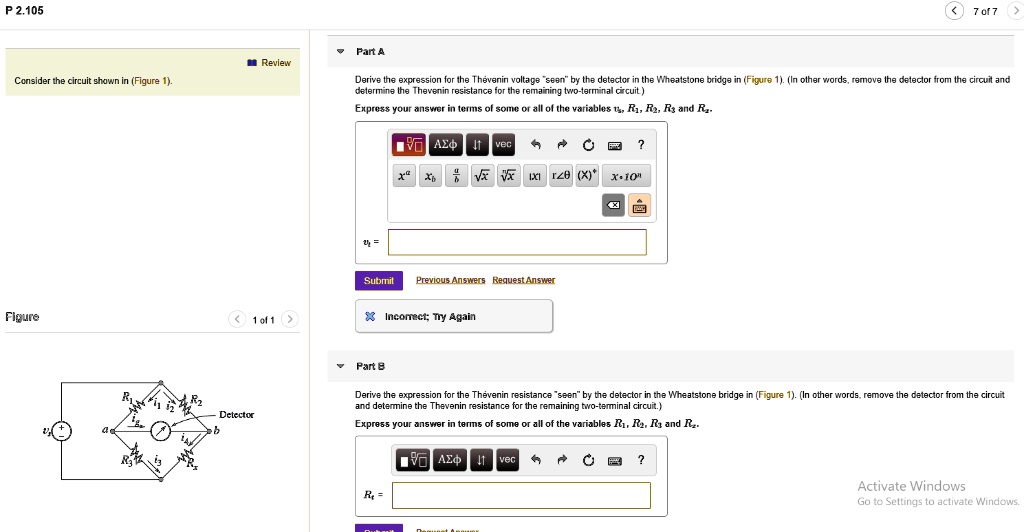Insert absolute value template
The height and width of the screenshot is (532, 1024).
534,175
